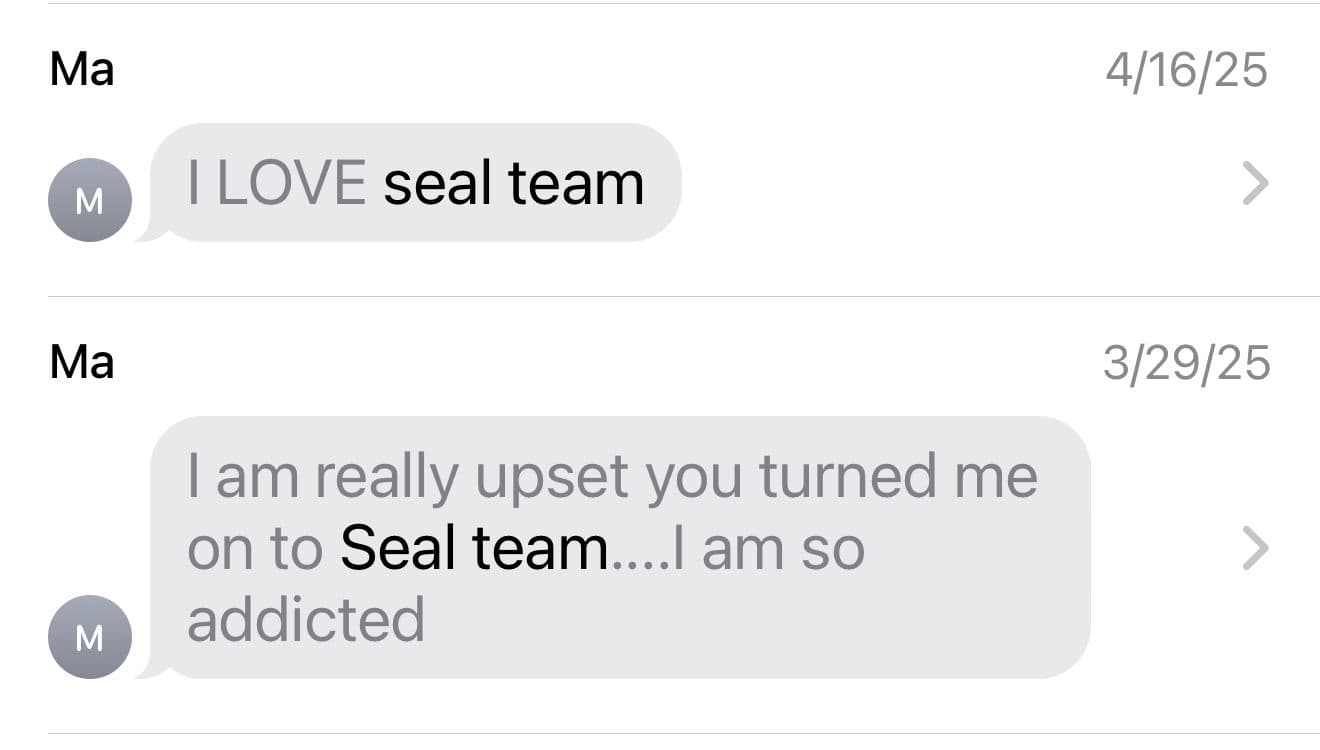1320x750 pixels.
Task: Open the "I am really upset" message bubble
Action: (620, 548)
